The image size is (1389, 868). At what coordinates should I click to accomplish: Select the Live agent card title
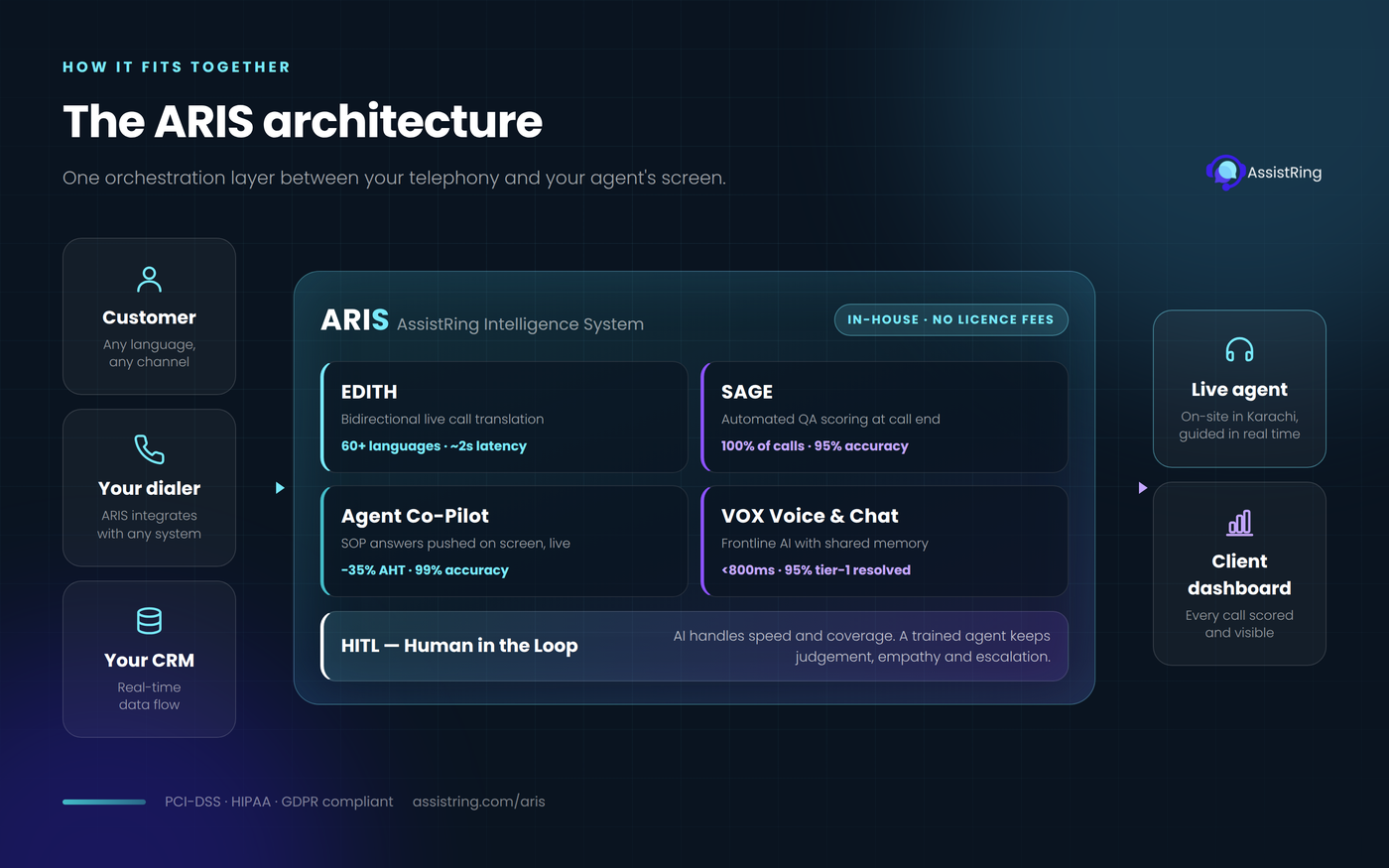tap(1239, 390)
